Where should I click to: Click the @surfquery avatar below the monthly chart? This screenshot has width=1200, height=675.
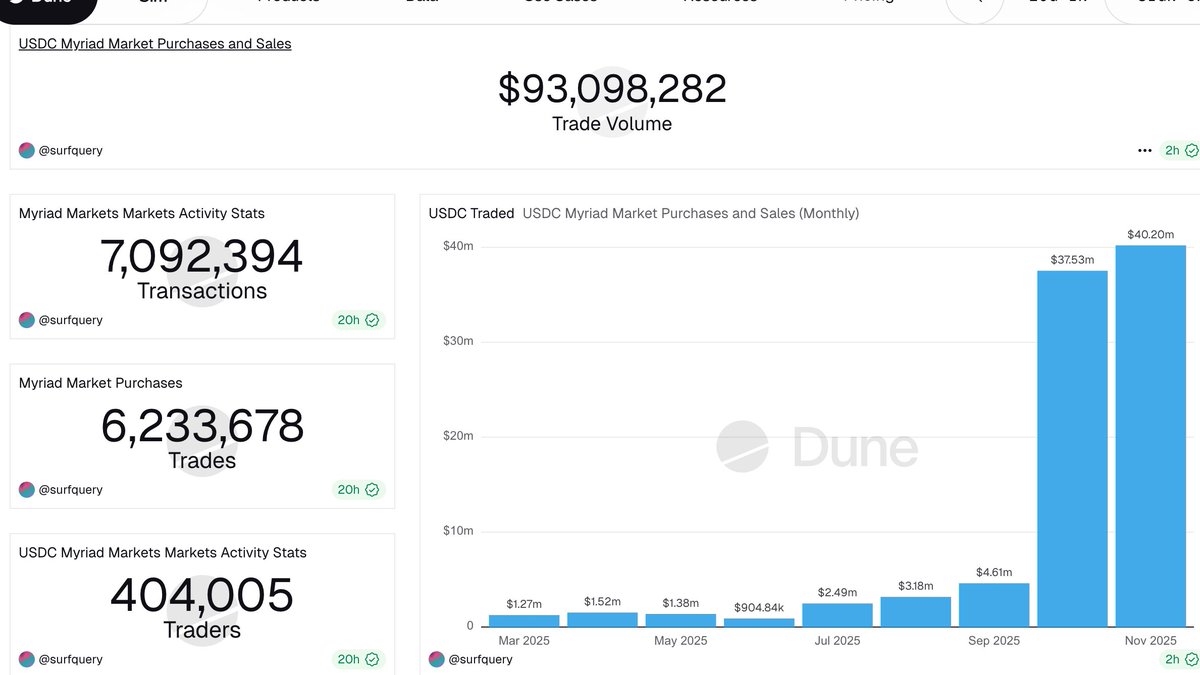(x=437, y=658)
